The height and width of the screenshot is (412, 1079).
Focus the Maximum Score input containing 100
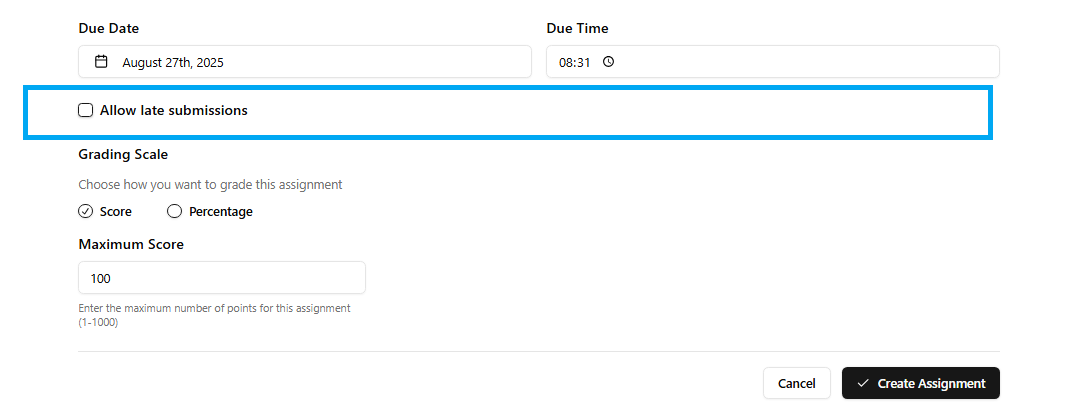[222, 278]
